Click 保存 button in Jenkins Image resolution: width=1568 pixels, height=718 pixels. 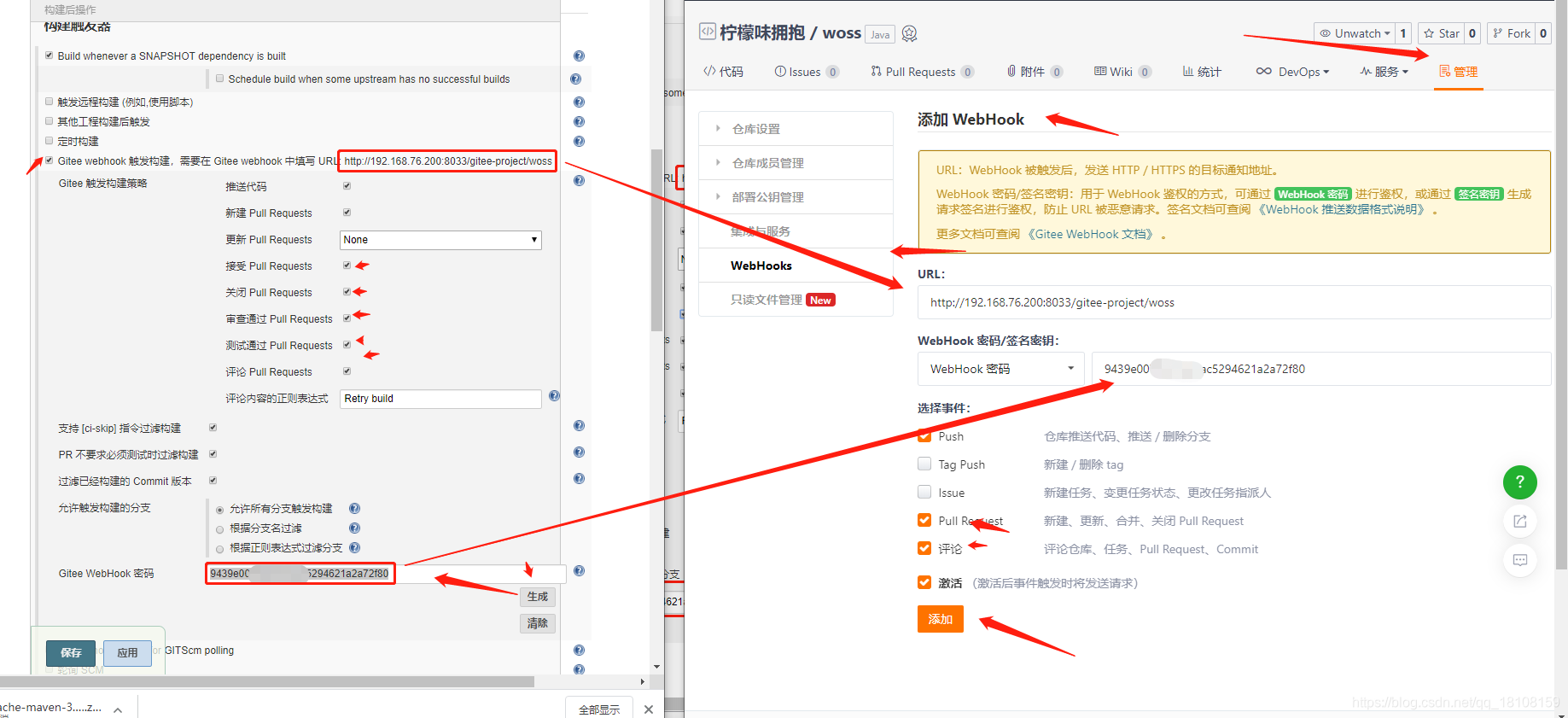71,653
